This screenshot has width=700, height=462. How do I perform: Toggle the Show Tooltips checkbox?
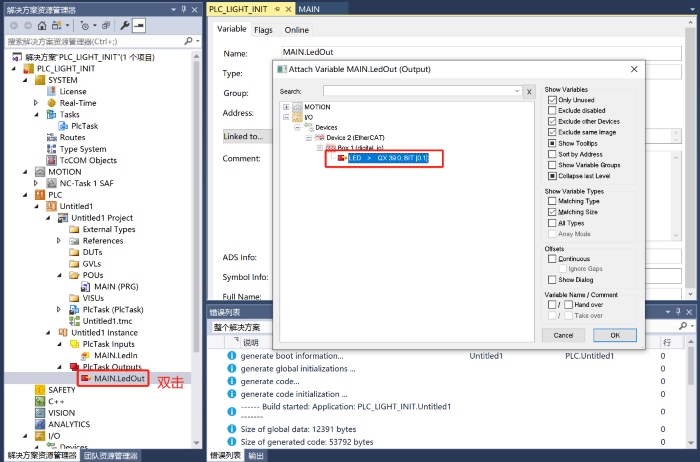click(x=552, y=143)
